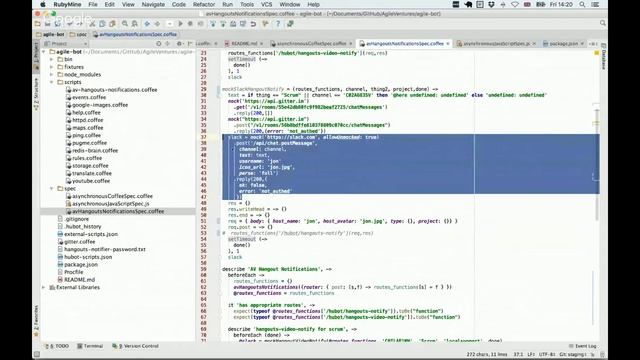Screen dimensions: 640x360
Task: Open the run configuration dropdown
Action: 170,24
